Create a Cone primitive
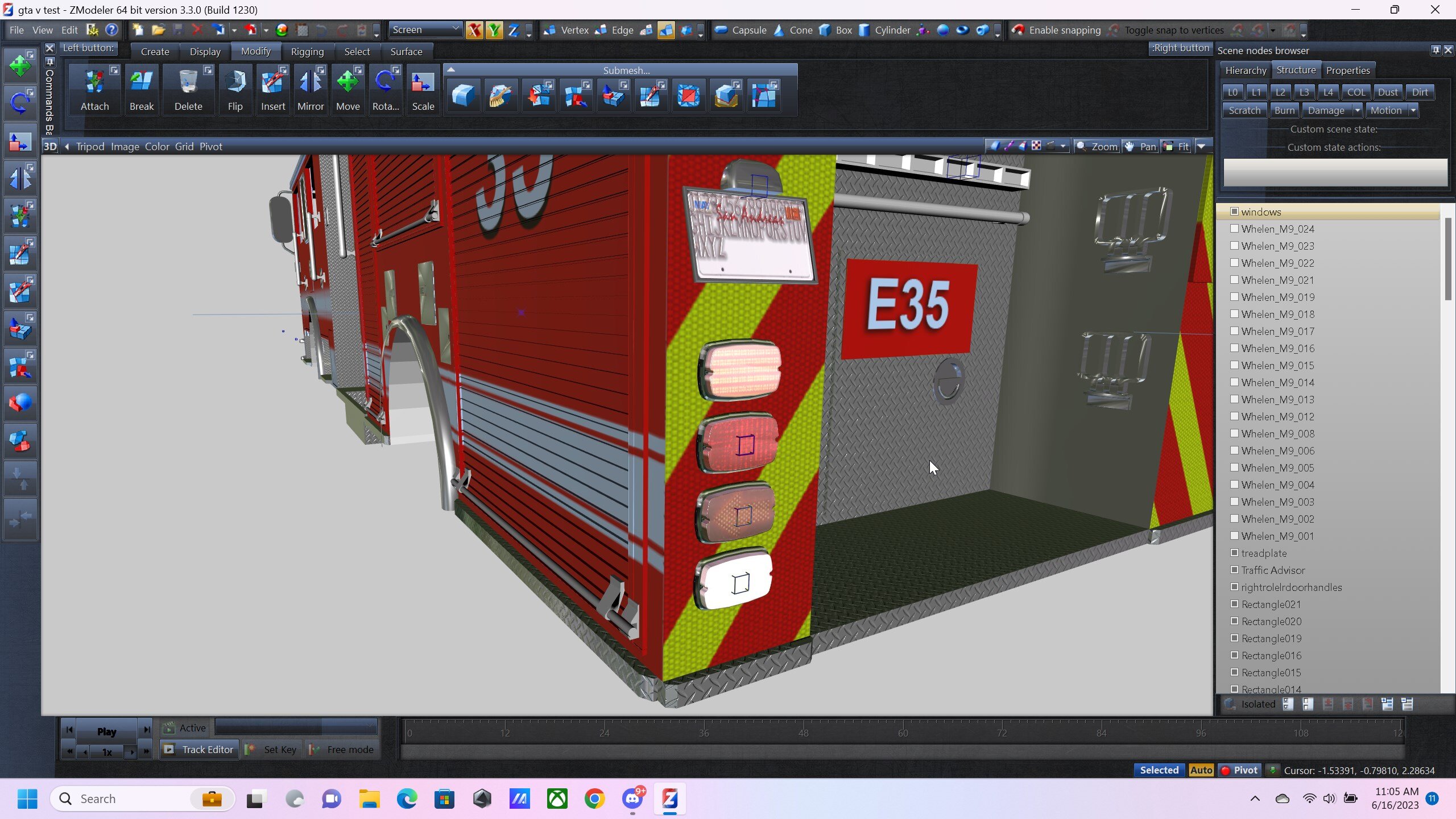1456x819 pixels. pyautogui.click(x=795, y=30)
